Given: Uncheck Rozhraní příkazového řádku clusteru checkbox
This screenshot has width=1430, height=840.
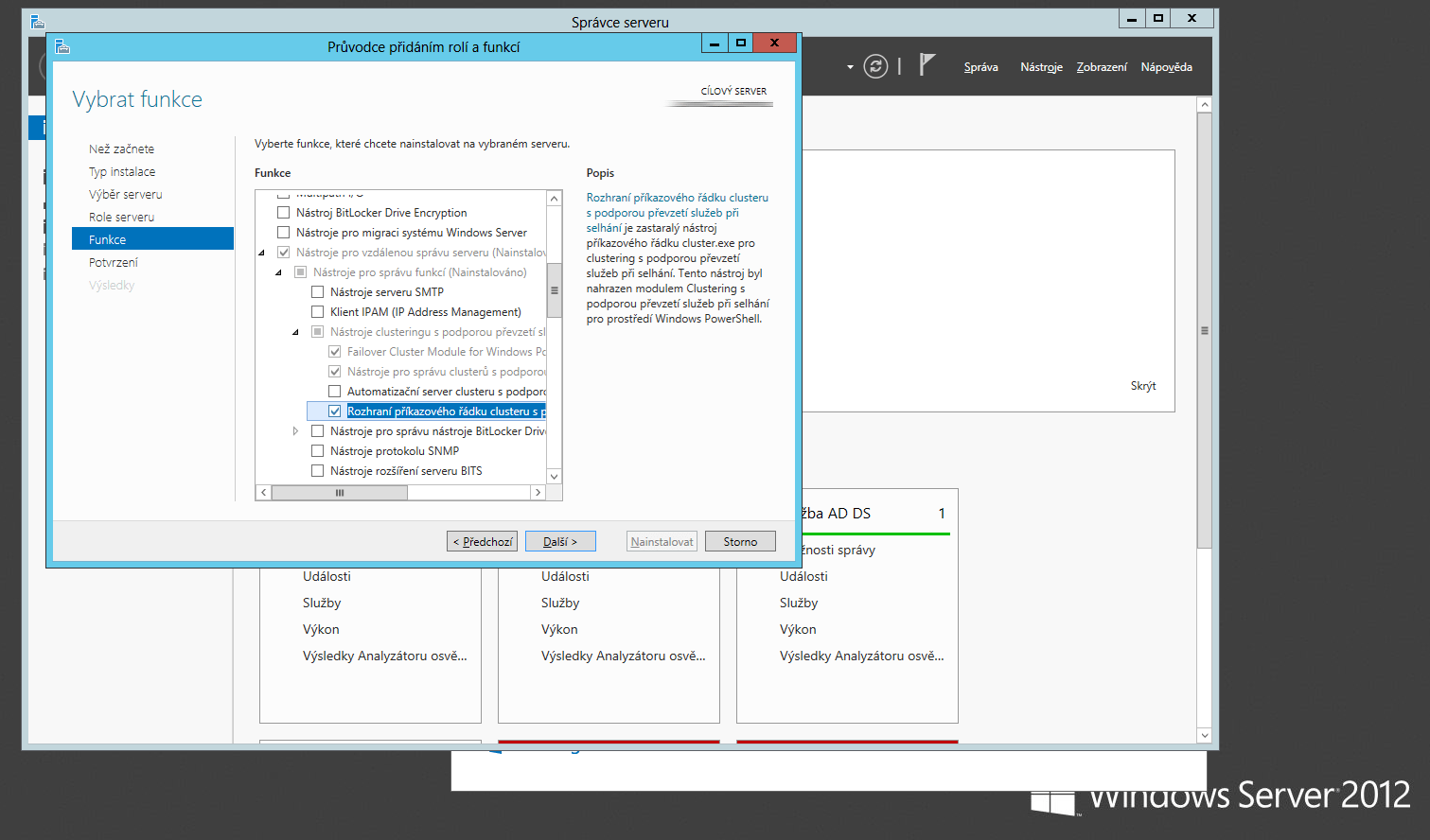Looking at the screenshot, I should click(334, 411).
